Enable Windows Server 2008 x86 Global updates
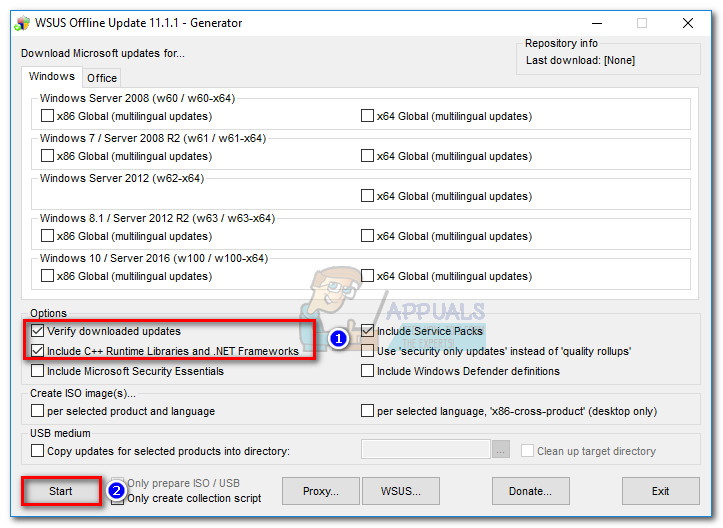Viewport: 723px width, 528px height. (x=47, y=115)
